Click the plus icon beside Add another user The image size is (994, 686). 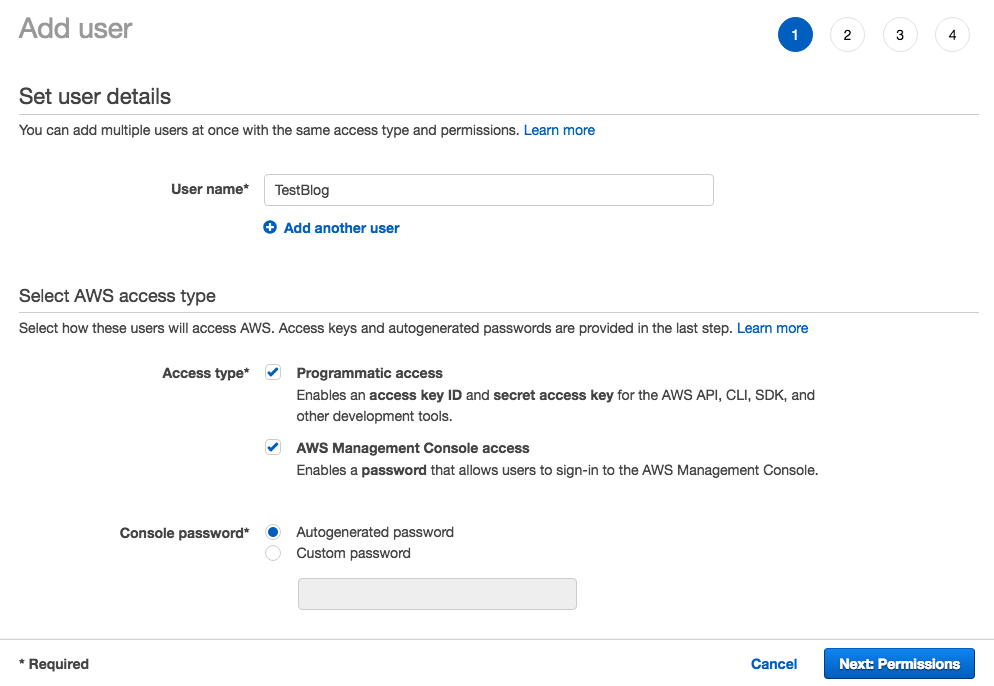[270, 228]
